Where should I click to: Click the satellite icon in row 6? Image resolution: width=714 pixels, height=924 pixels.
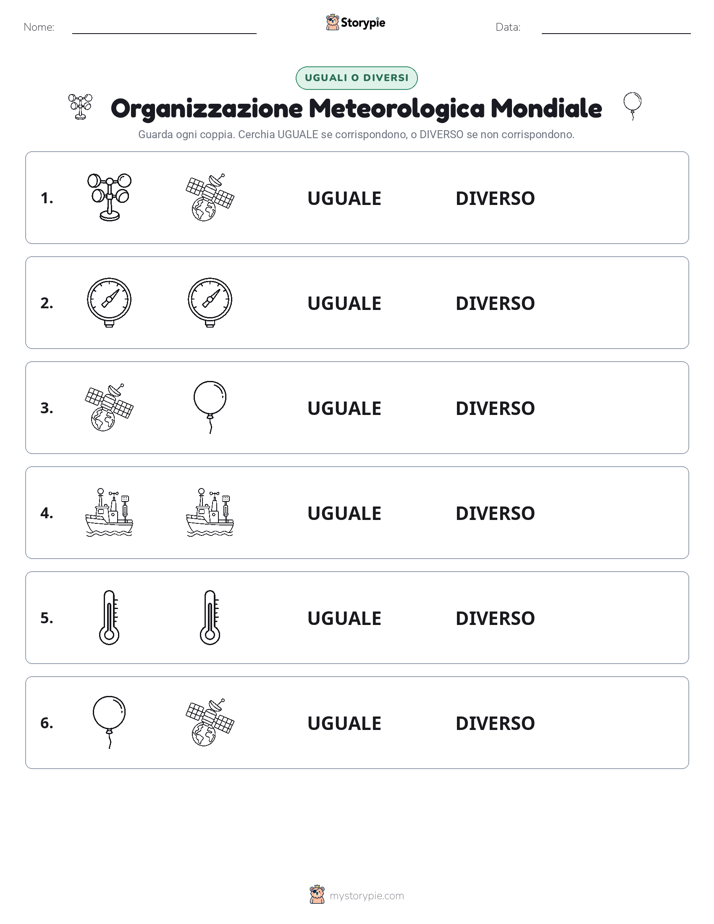pyautogui.click(x=210, y=722)
